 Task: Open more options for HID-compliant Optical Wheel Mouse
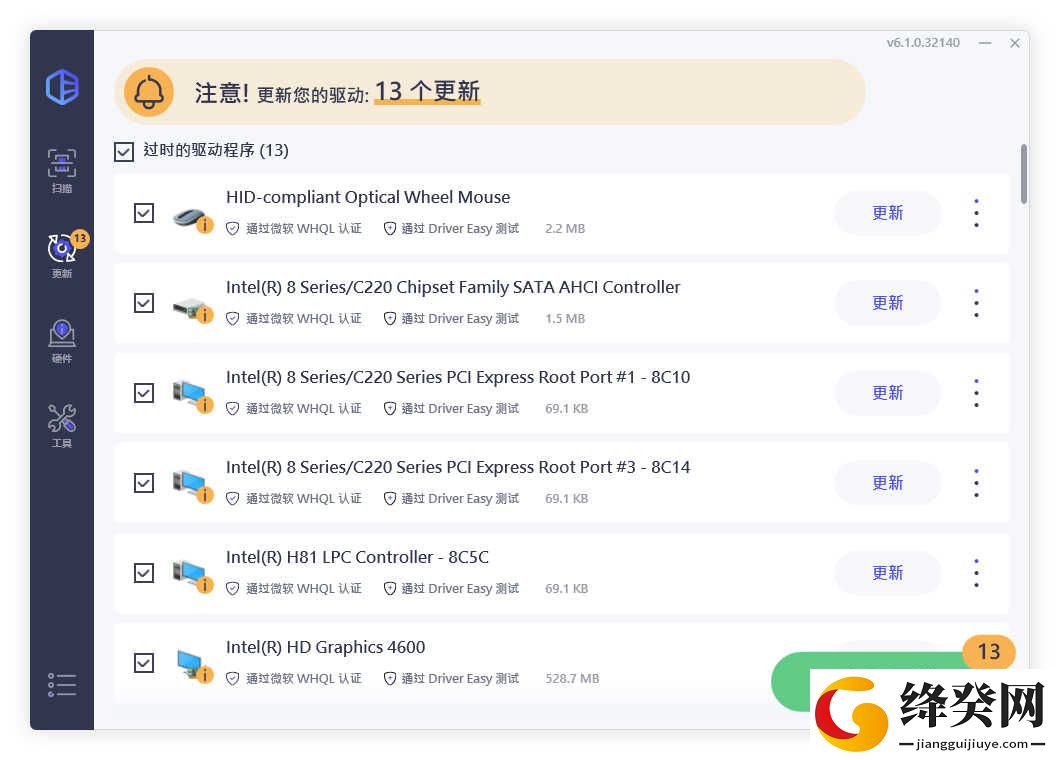coord(976,213)
